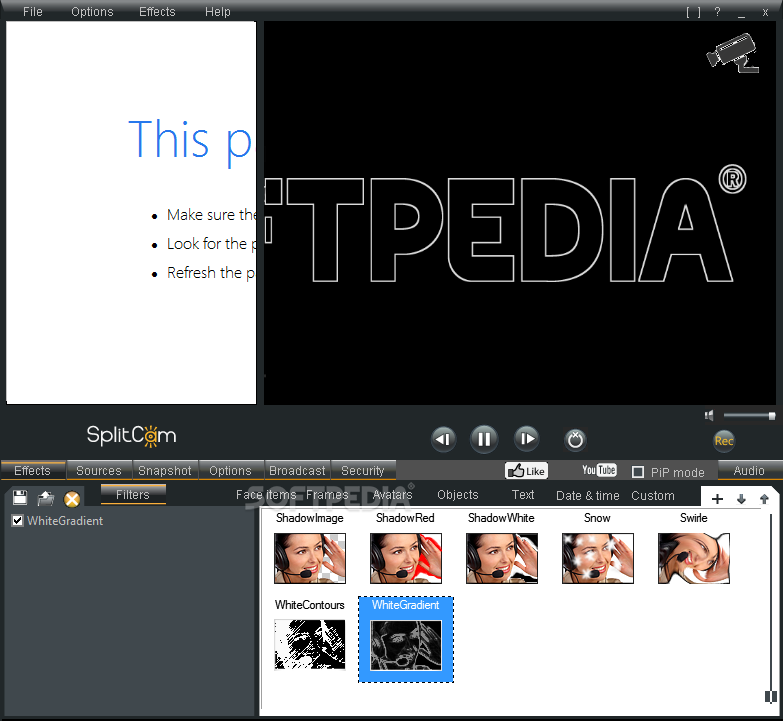Select the ShadowImage effect thumbnail
Image resolution: width=783 pixels, height=721 pixels.
click(310, 558)
